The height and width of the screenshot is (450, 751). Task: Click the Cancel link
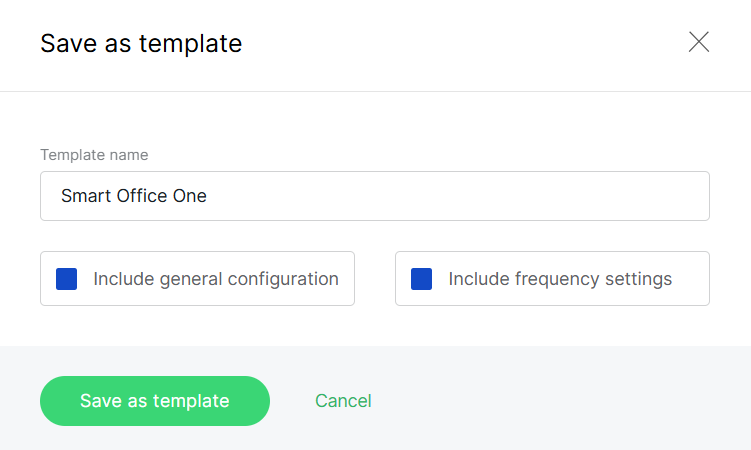[343, 401]
